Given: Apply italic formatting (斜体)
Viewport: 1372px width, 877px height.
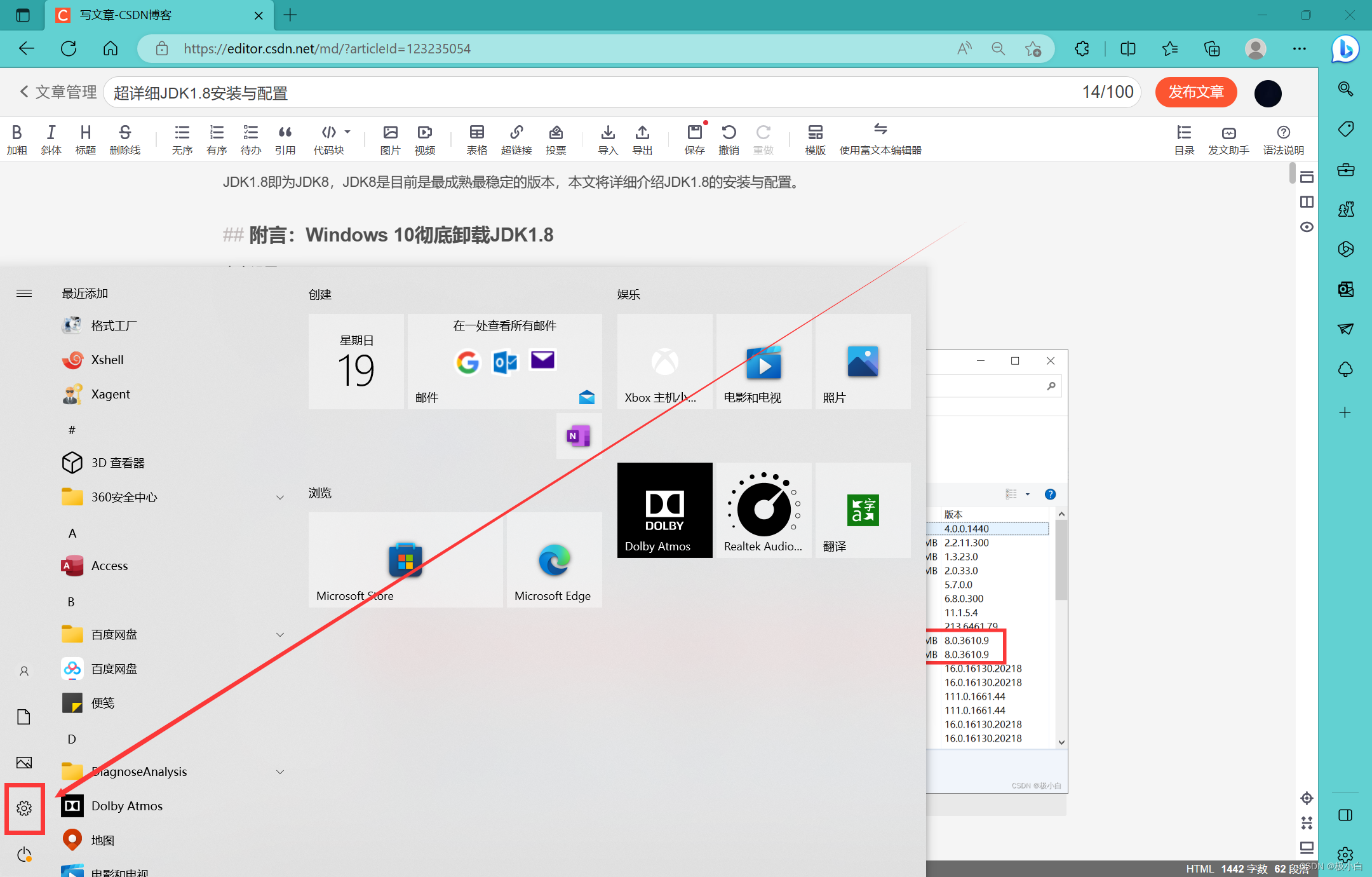Looking at the screenshot, I should pyautogui.click(x=51, y=140).
